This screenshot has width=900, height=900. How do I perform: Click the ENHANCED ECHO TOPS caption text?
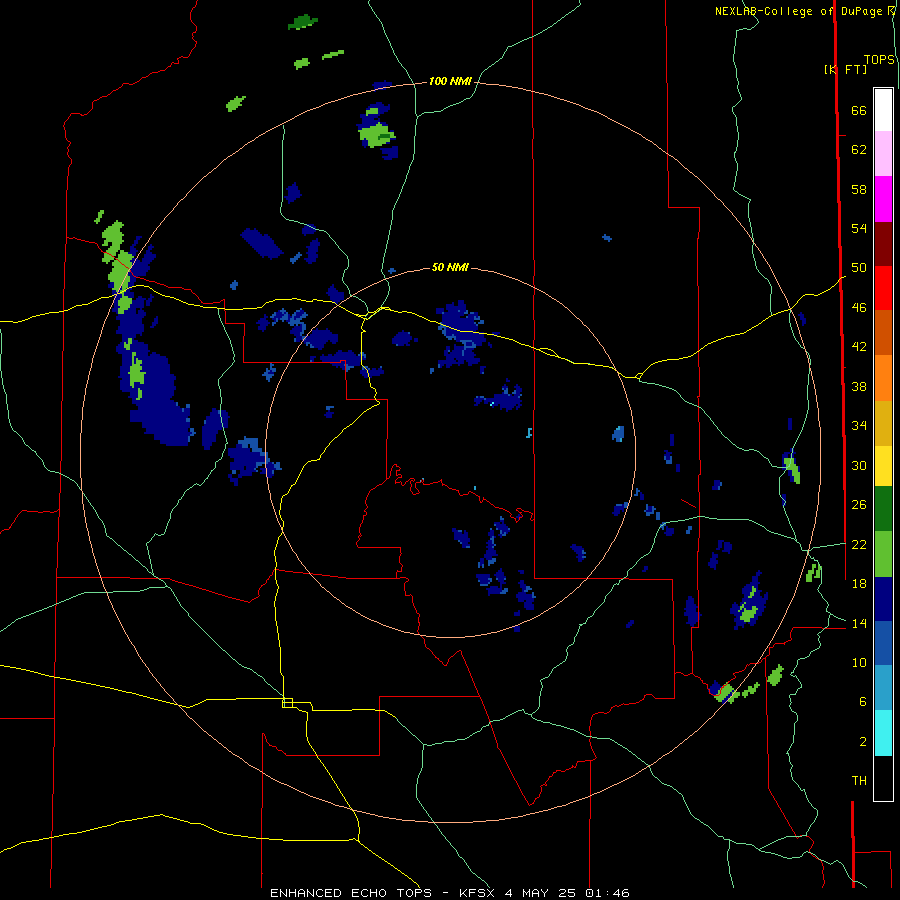click(x=351, y=893)
